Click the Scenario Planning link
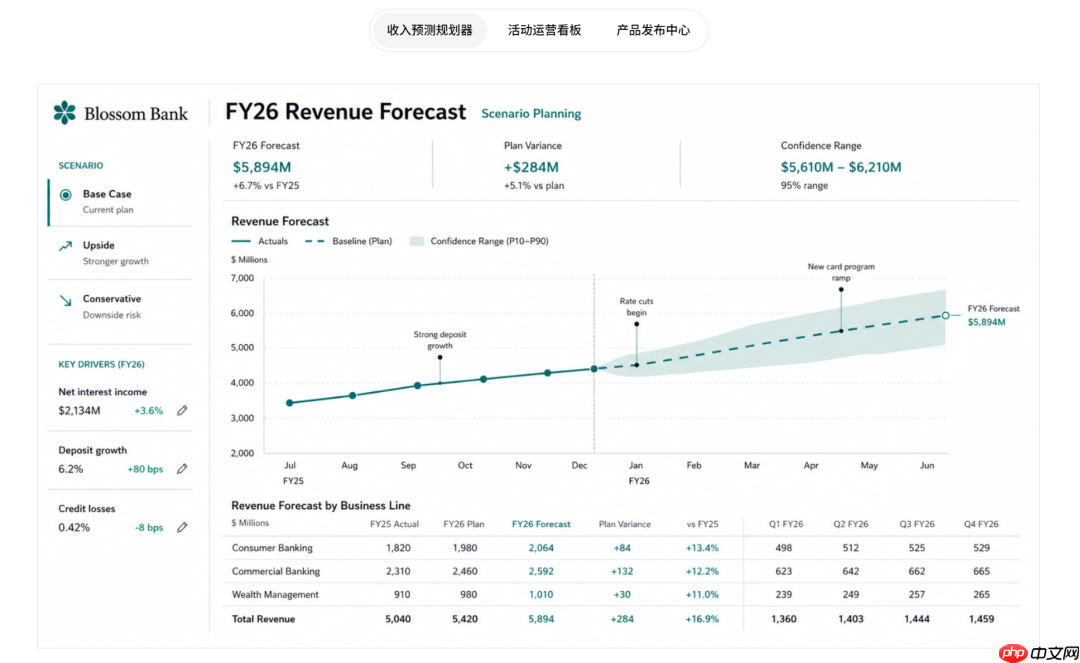 (x=531, y=114)
